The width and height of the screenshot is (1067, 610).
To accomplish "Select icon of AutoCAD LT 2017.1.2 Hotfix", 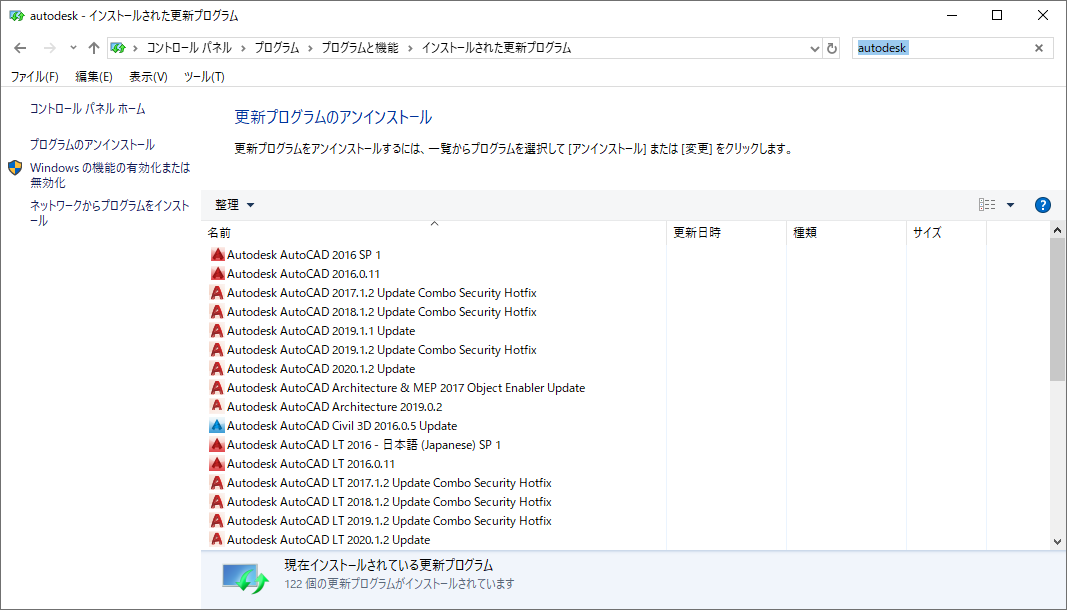I will point(217,483).
